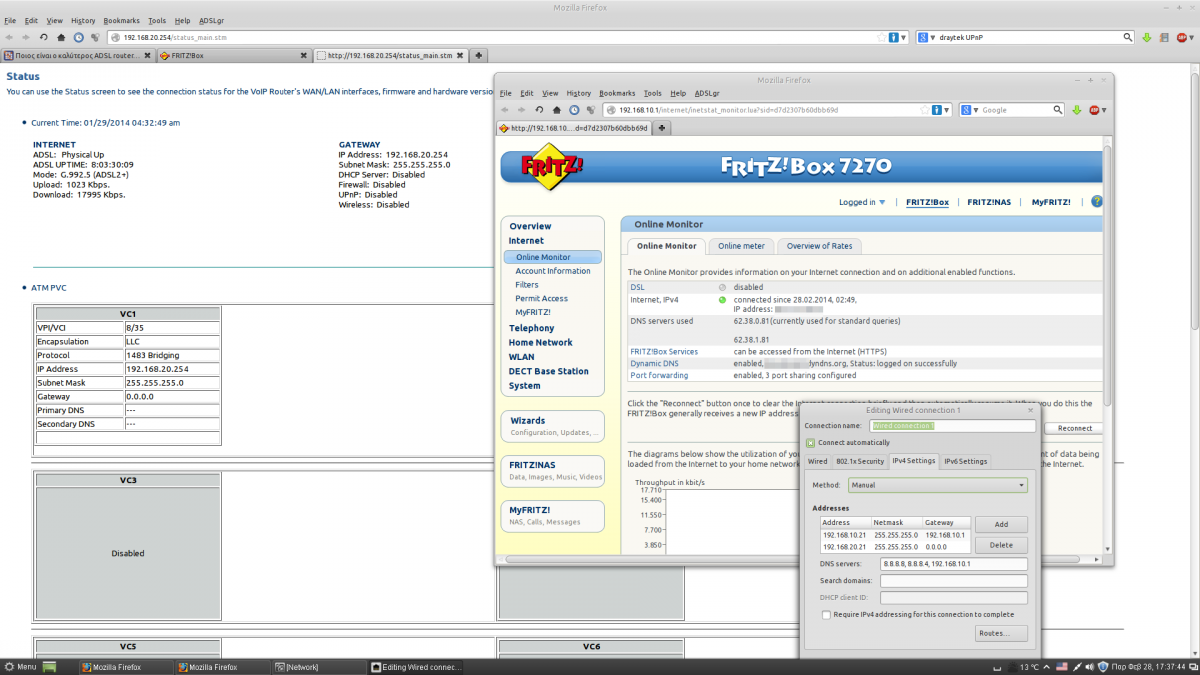Go home in the back Firefox window
Viewport: 1200px width, 675px height.
click(x=61, y=37)
